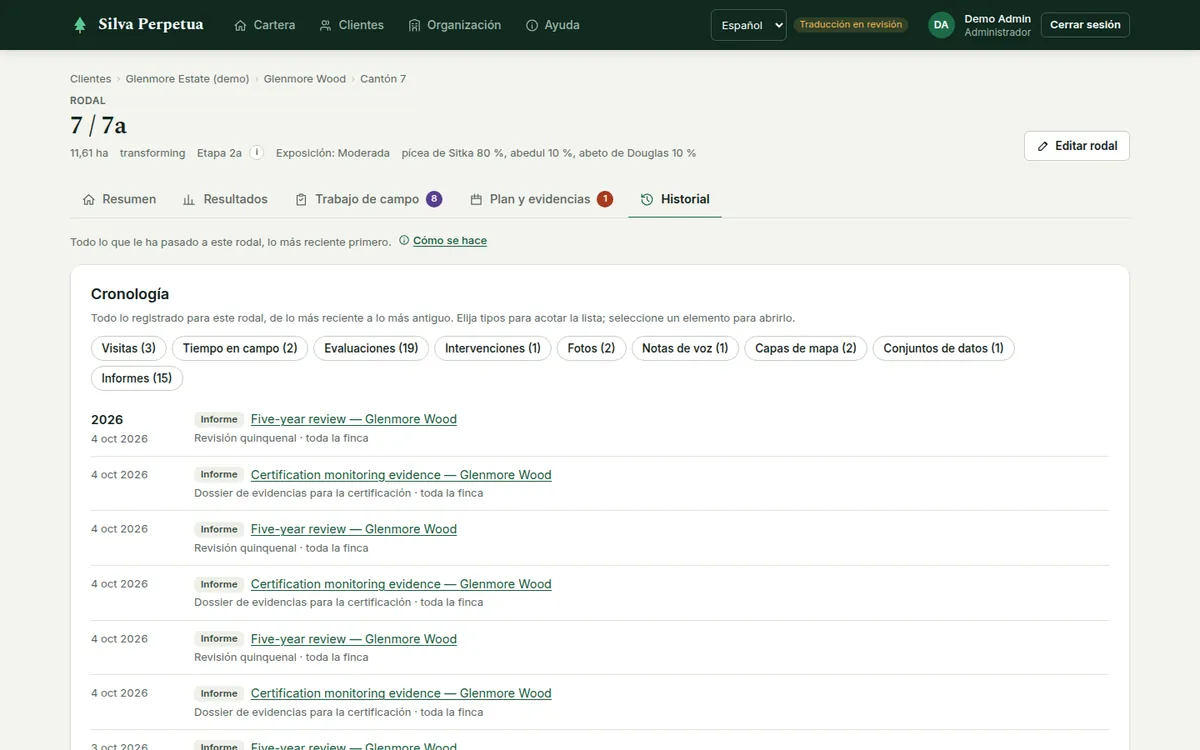Click the Silva Perpetua tree logo
Viewport: 1200px width, 750px height.
[x=80, y=25]
